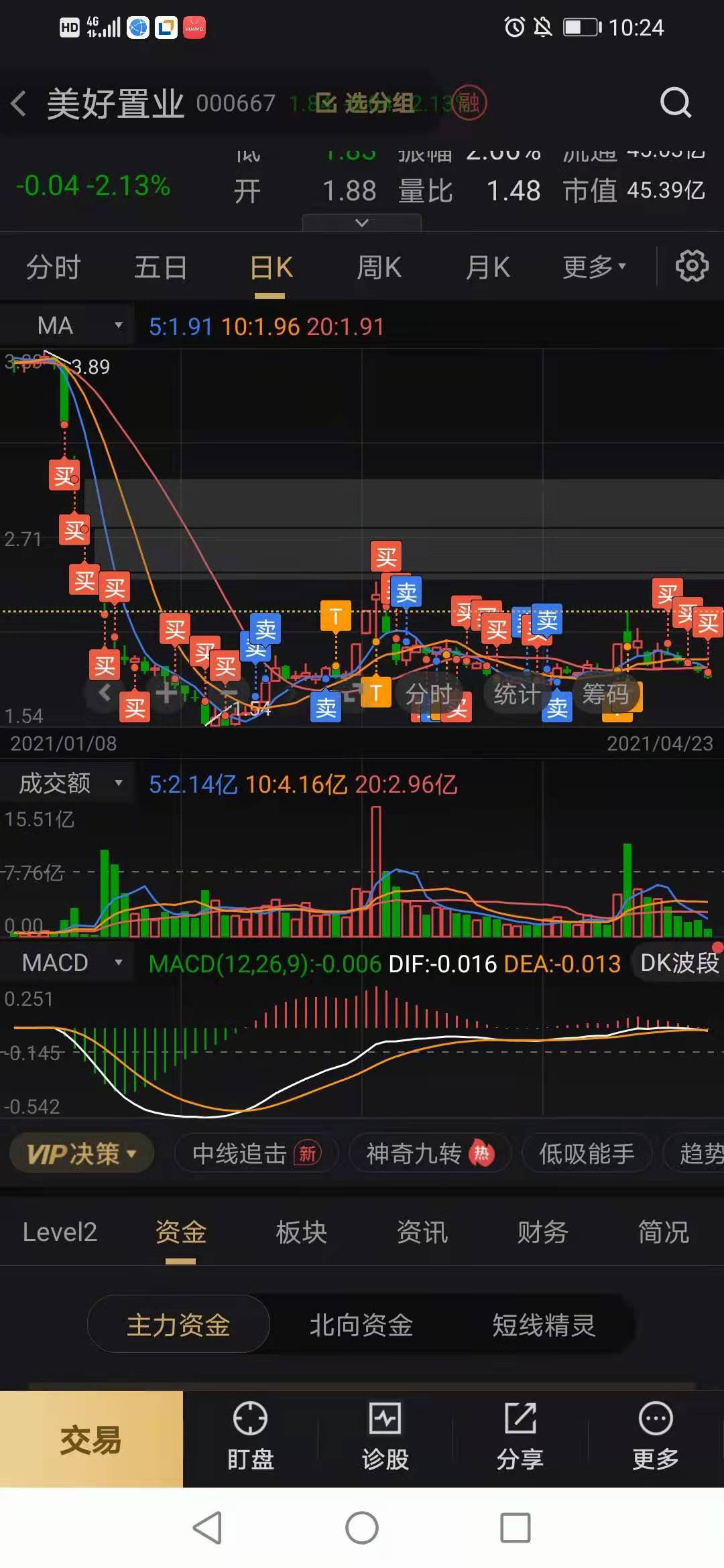Open the stock search magnifier
The height and width of the screenshot is (1568, 724).
tap(675, 103)
